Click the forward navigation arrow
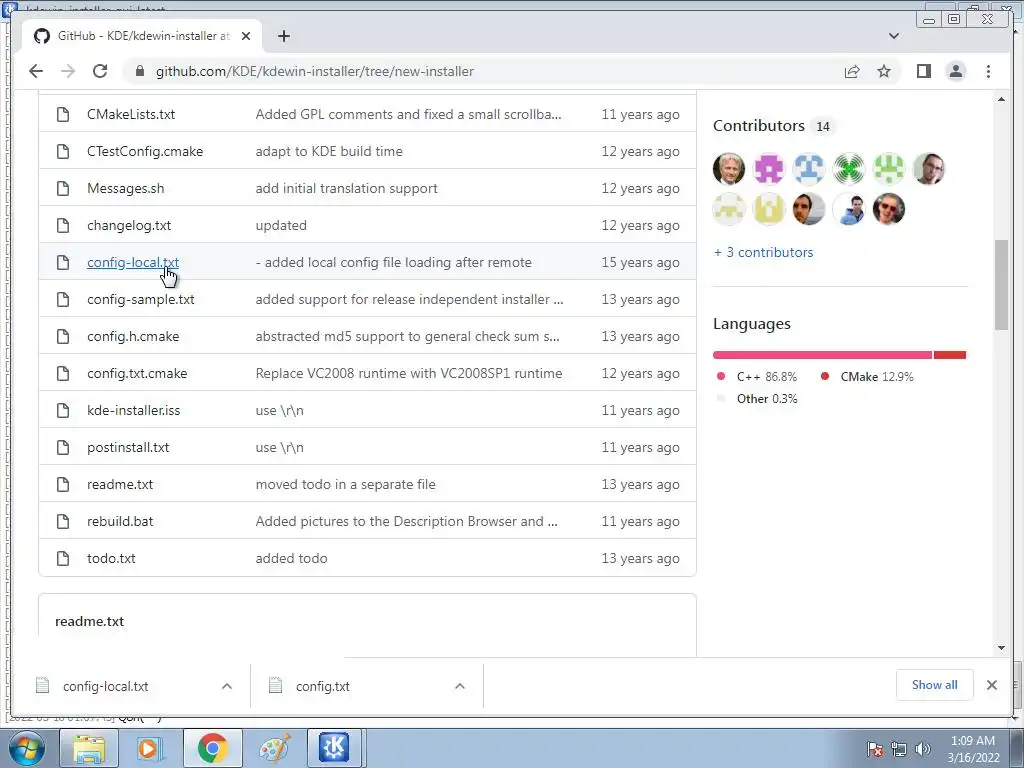Viewport: 1024px width, 768px height. [68, 71]
